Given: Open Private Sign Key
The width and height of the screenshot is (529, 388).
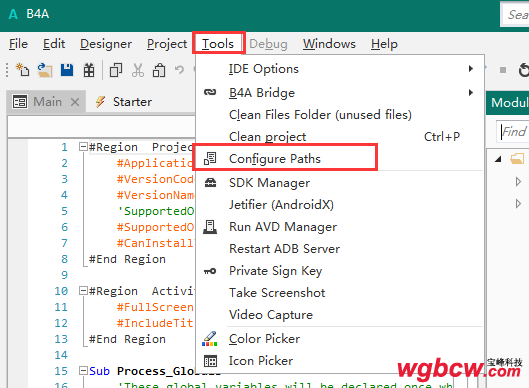Looking at the screenshot, I should click(340, 271).
